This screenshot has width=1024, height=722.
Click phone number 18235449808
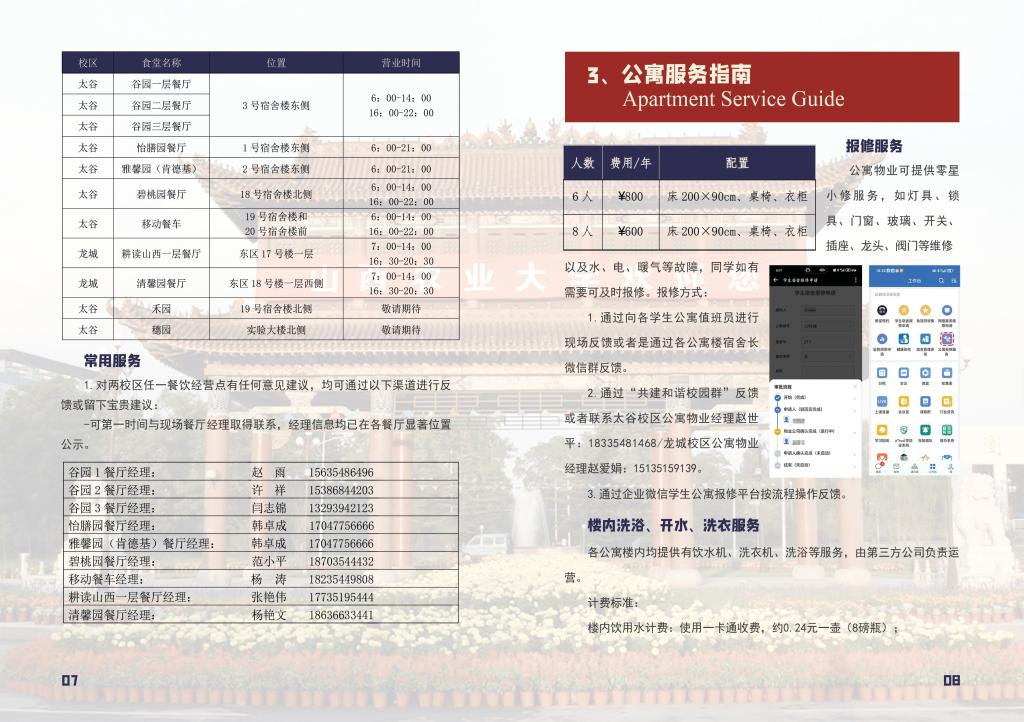coord(341,579)
